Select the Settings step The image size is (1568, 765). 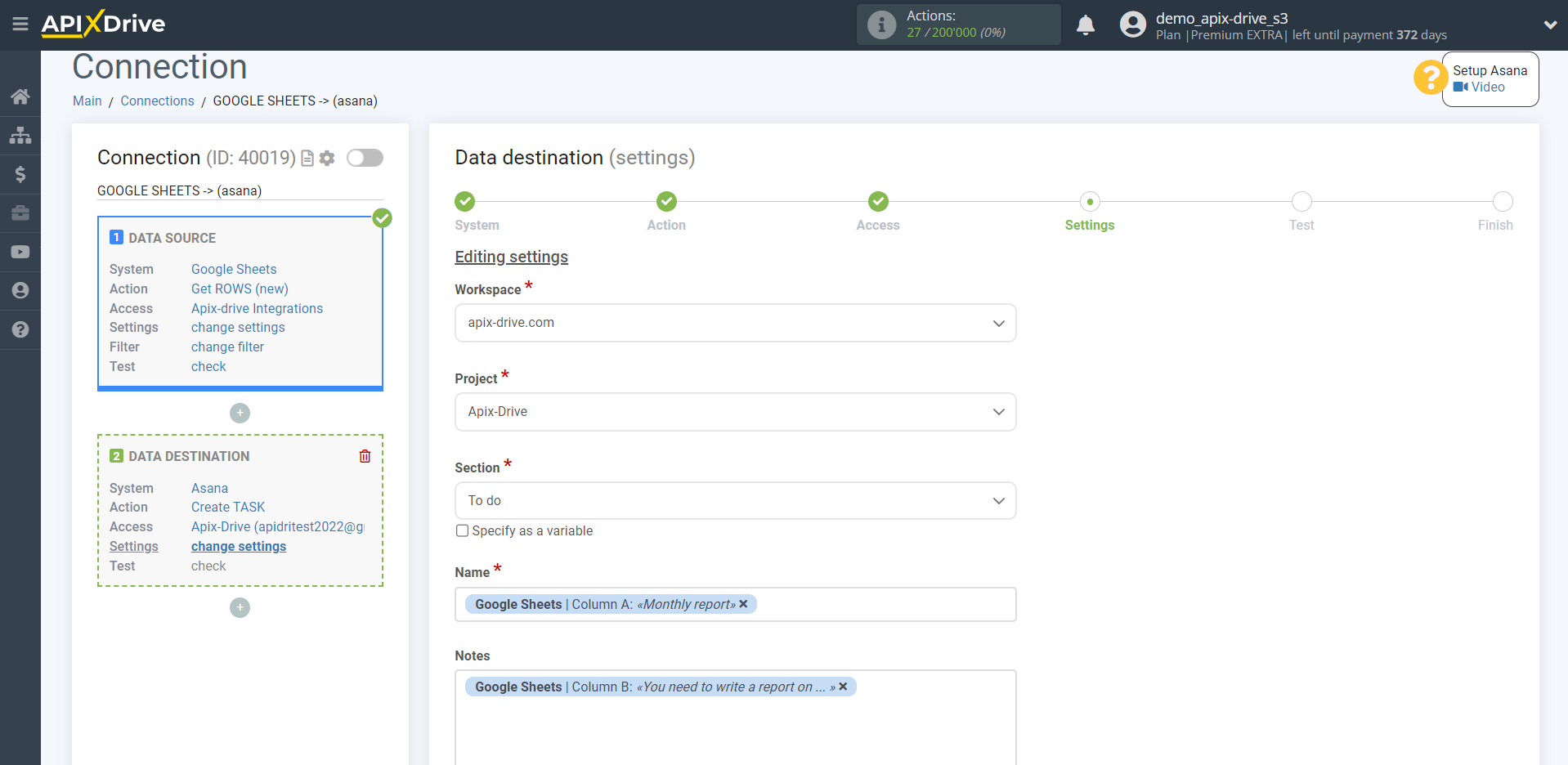[1090, 201]
